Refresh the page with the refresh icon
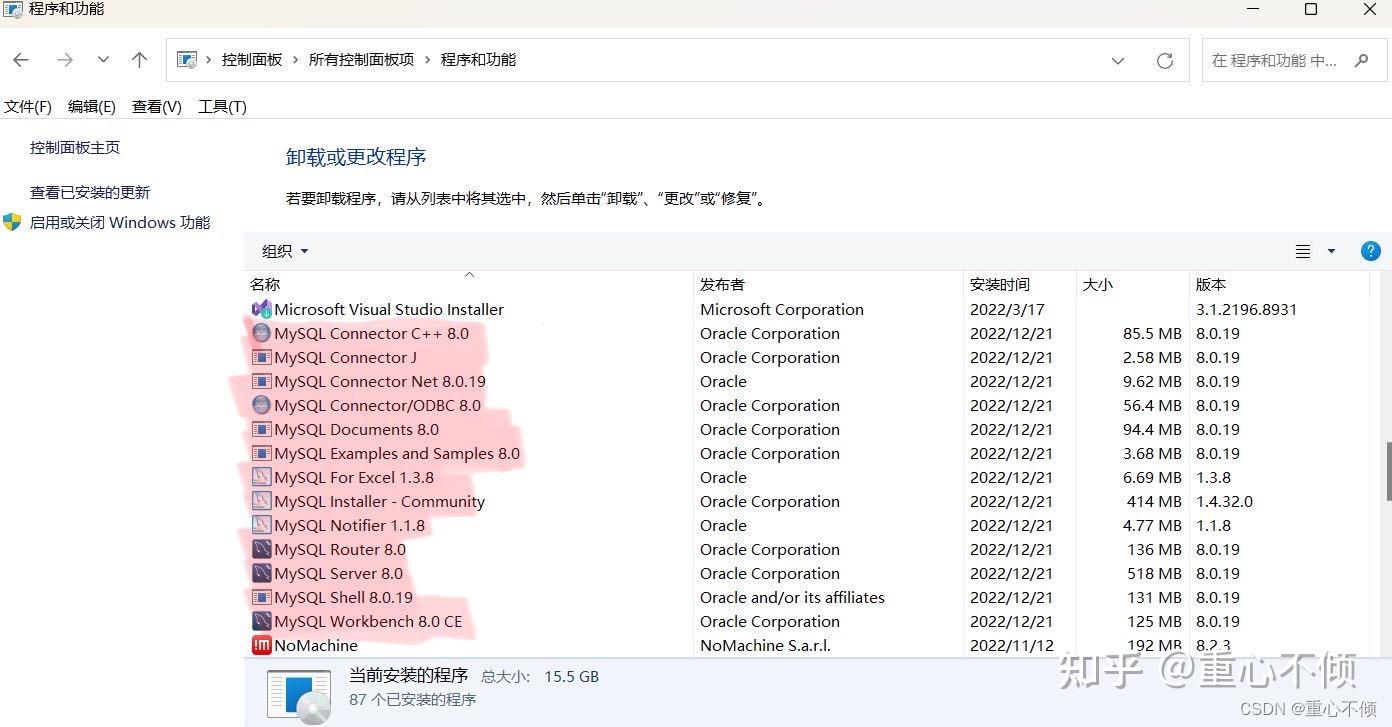The image size is (1392, 727). pyautogui.click(x=1164, y=60)
